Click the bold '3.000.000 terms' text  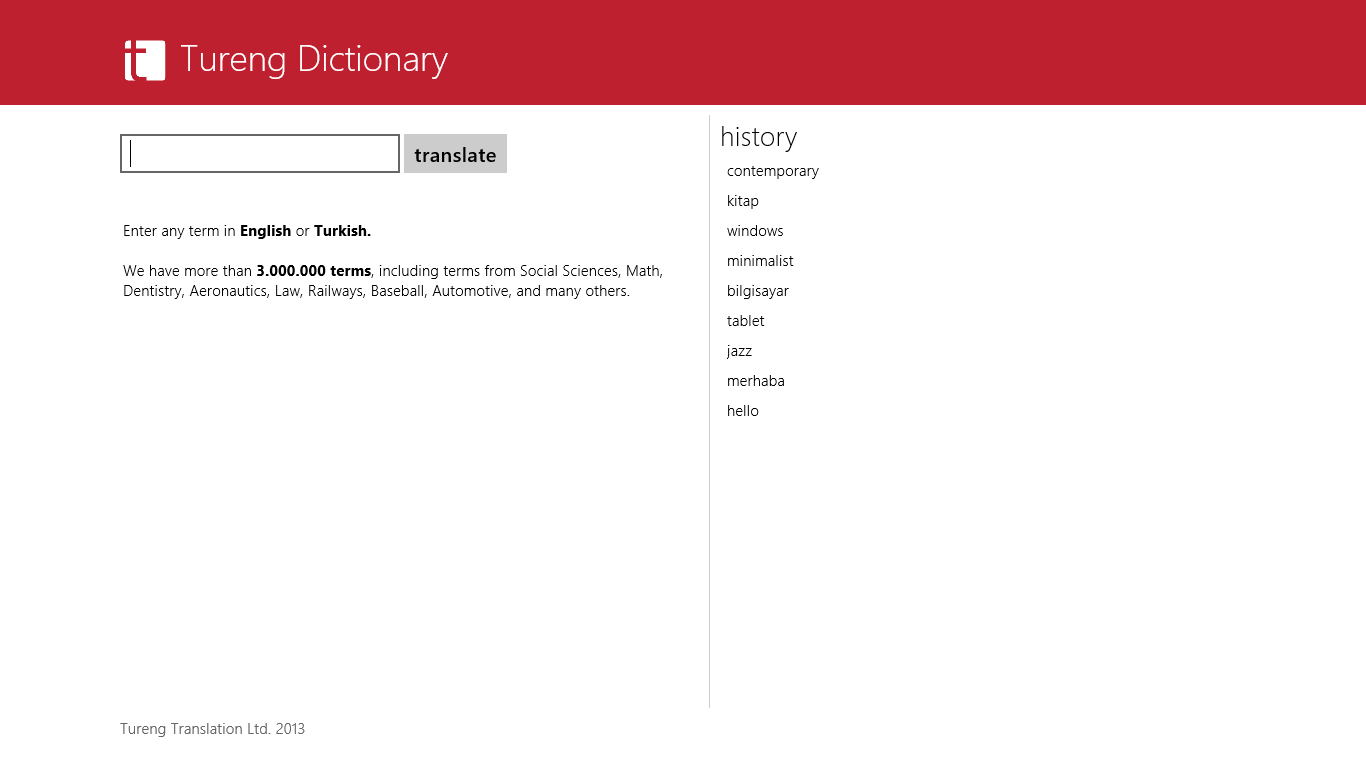[313, 271]
